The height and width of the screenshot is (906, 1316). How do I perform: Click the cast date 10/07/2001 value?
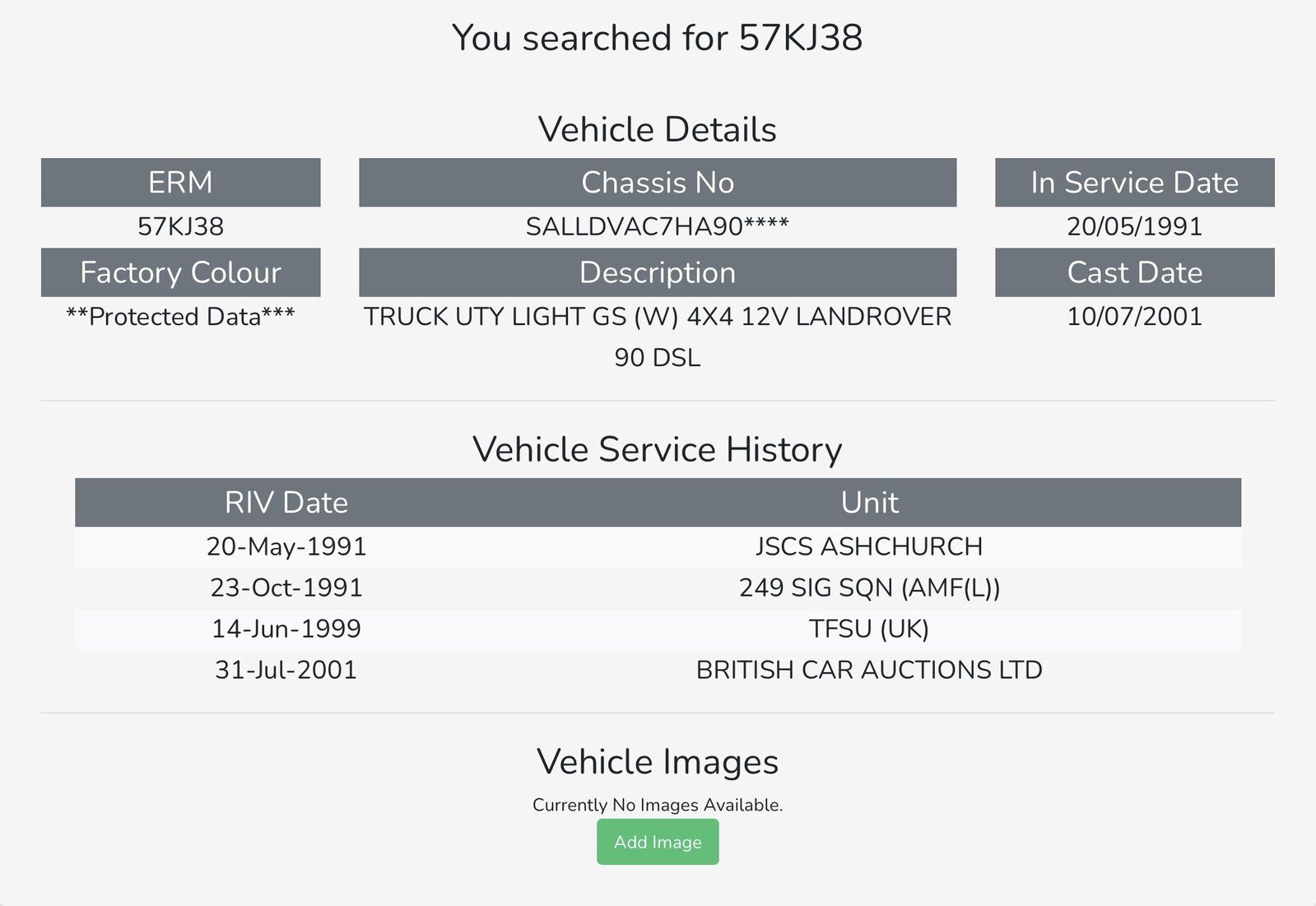1134,316
